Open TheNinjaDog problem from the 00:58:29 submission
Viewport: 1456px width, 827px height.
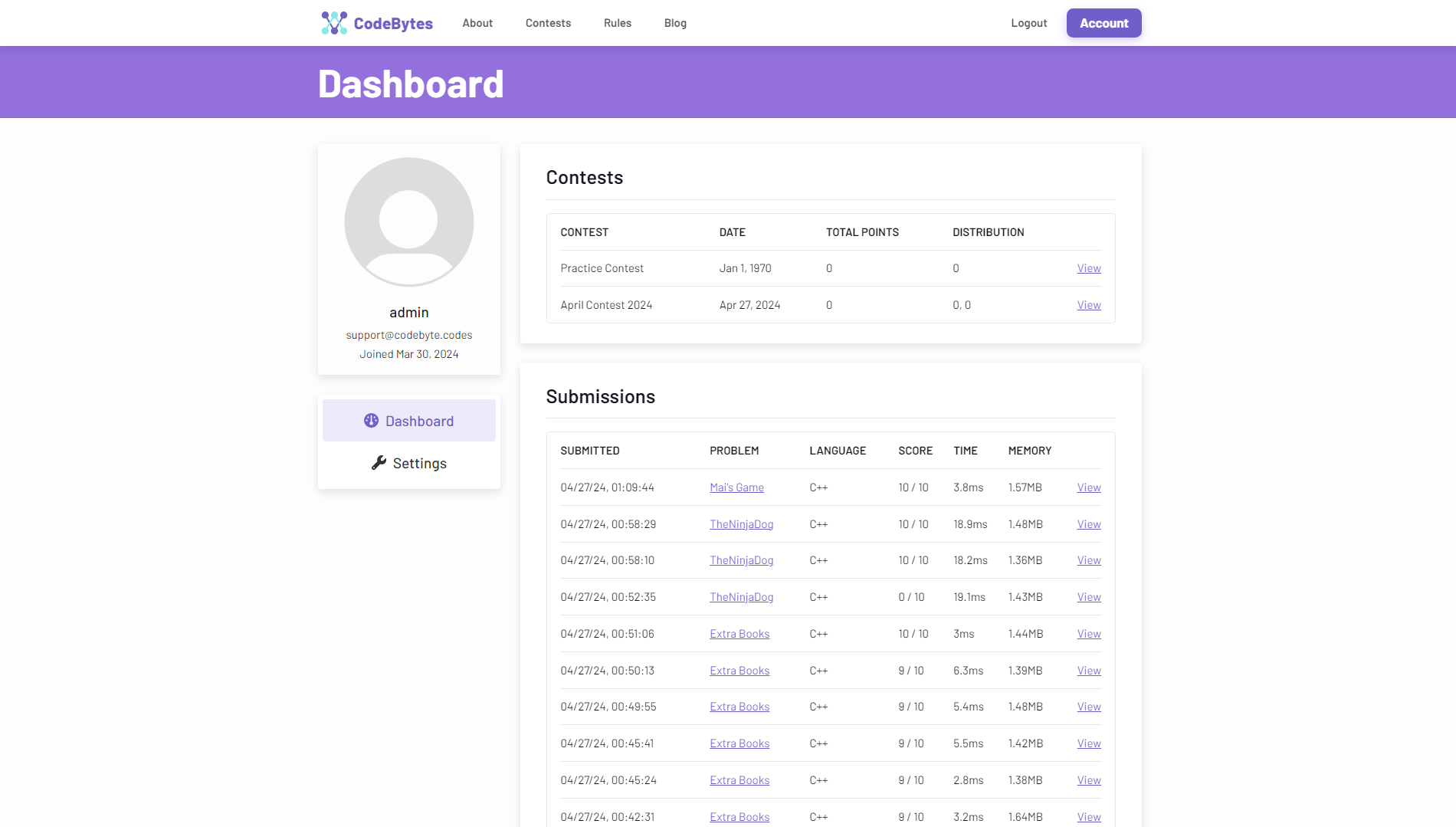[x=741, y=524]
